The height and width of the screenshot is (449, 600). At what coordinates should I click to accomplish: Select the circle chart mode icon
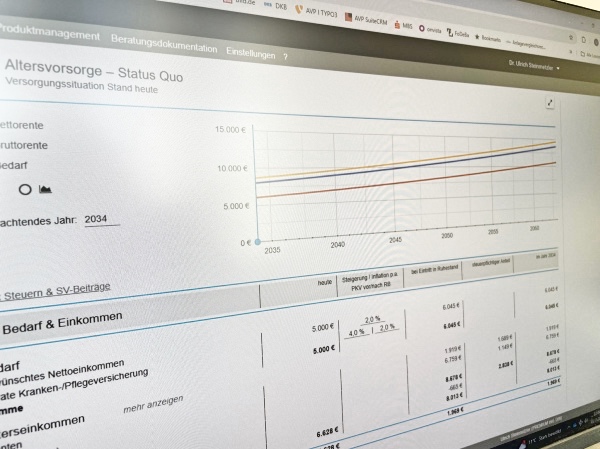pos(25,188)
